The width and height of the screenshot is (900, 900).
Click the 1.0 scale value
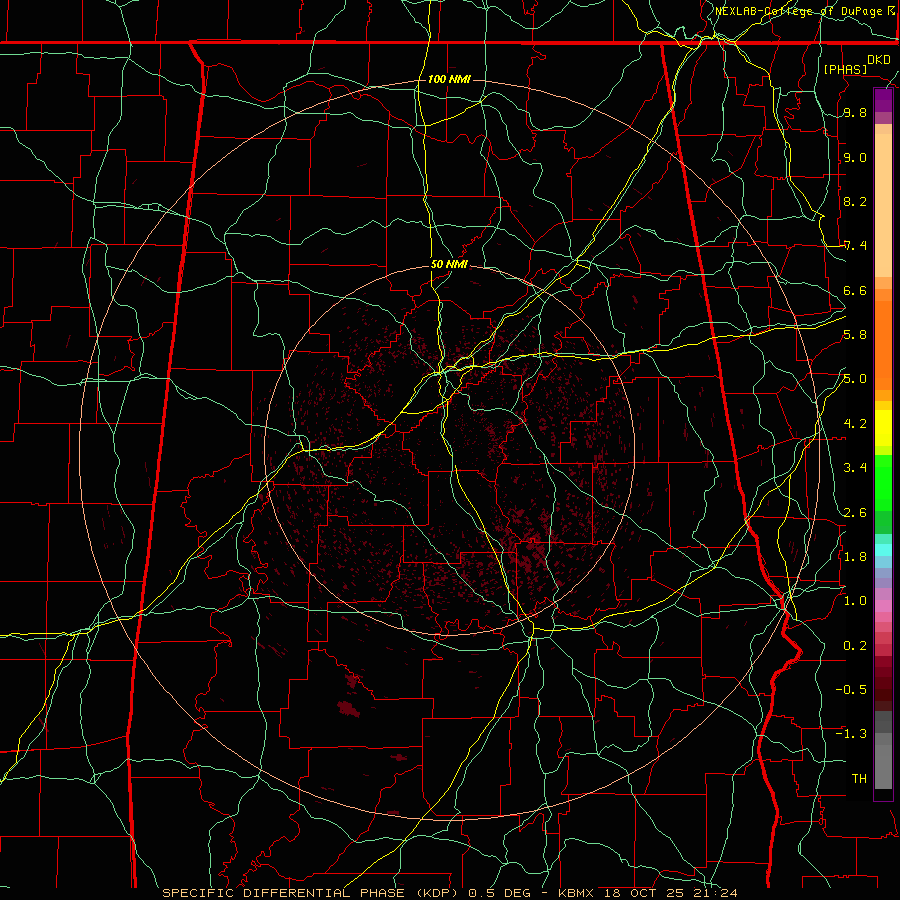855,601
